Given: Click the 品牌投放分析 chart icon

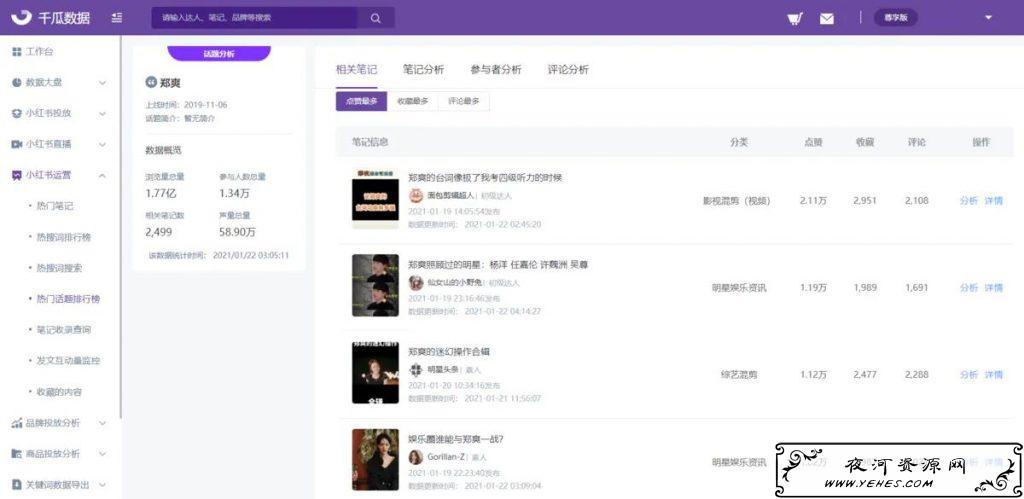Looking at the screenshot, I should pyautogui.click(x=17, y=423).
